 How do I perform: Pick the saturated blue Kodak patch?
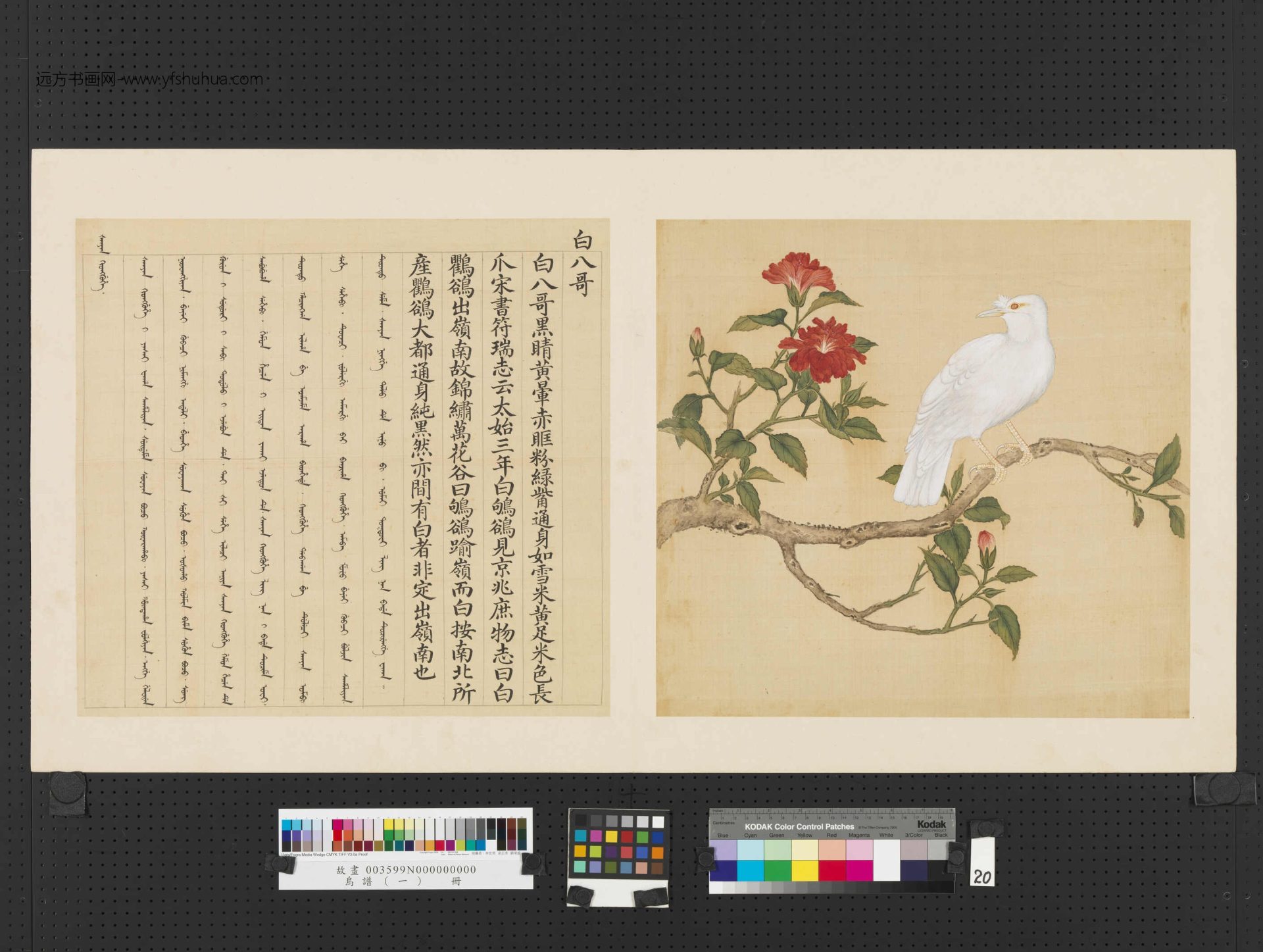click(724, 870)
